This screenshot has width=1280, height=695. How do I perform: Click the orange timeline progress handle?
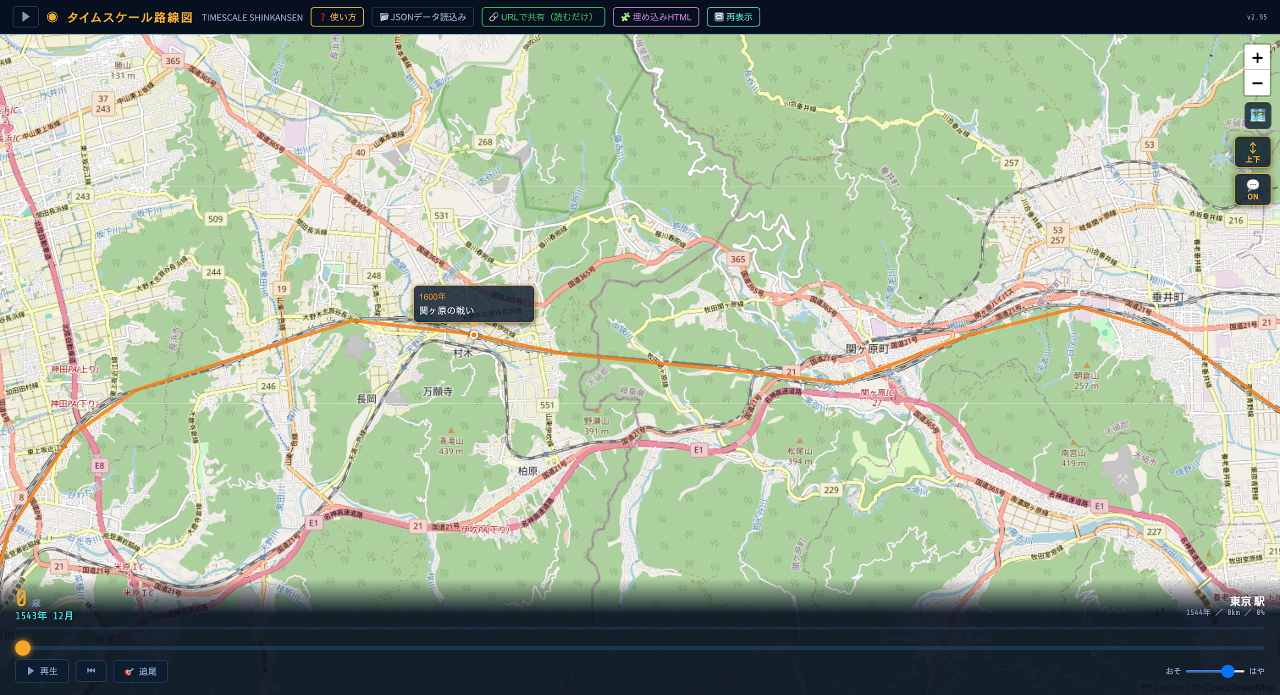tap(22, 648)
